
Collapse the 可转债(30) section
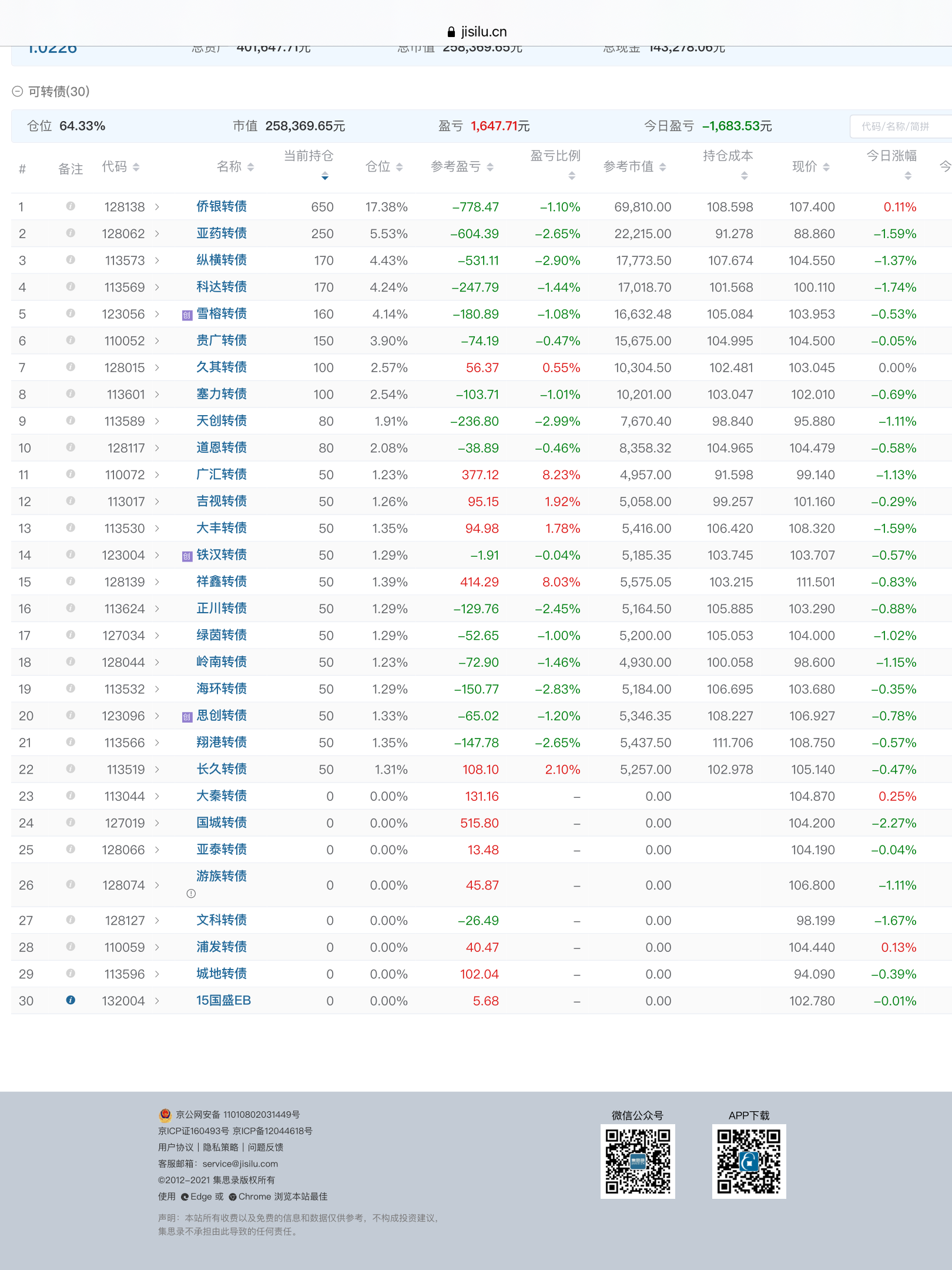pos(18,91)
